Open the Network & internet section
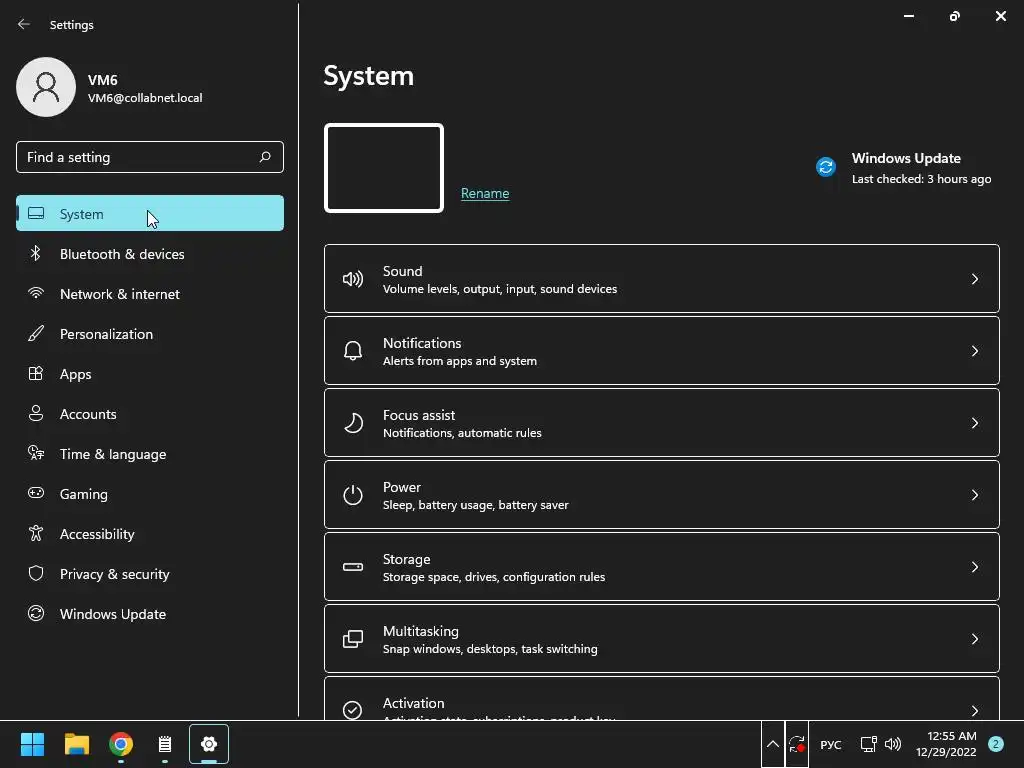This screenshot has height=768, width=1024. [x=150, y=293]
